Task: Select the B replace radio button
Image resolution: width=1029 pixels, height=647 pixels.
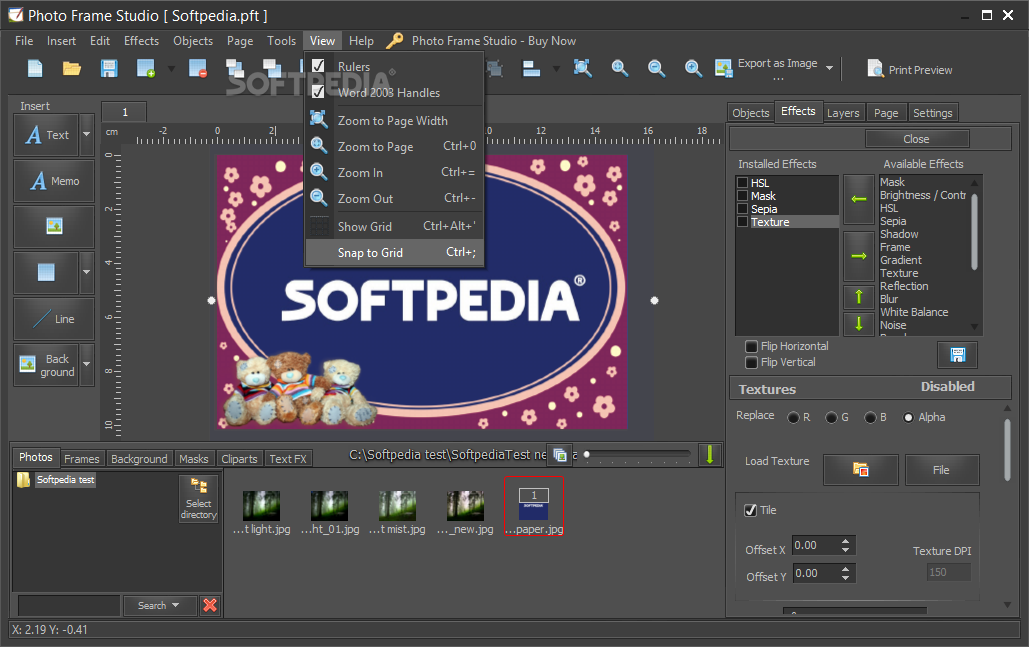Action: click(870, 417)
